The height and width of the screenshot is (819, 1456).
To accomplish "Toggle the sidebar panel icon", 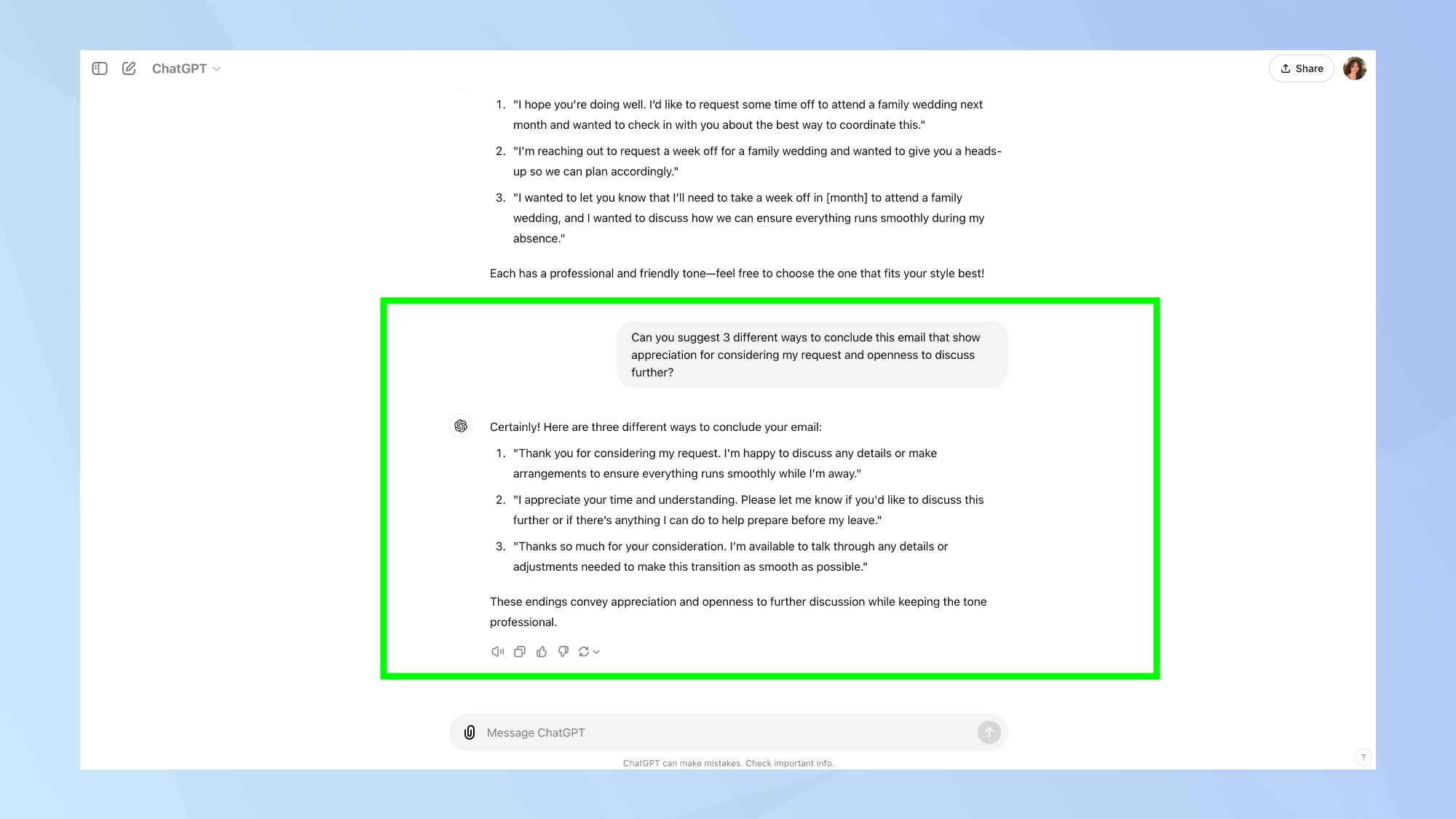I will (99, 68).
